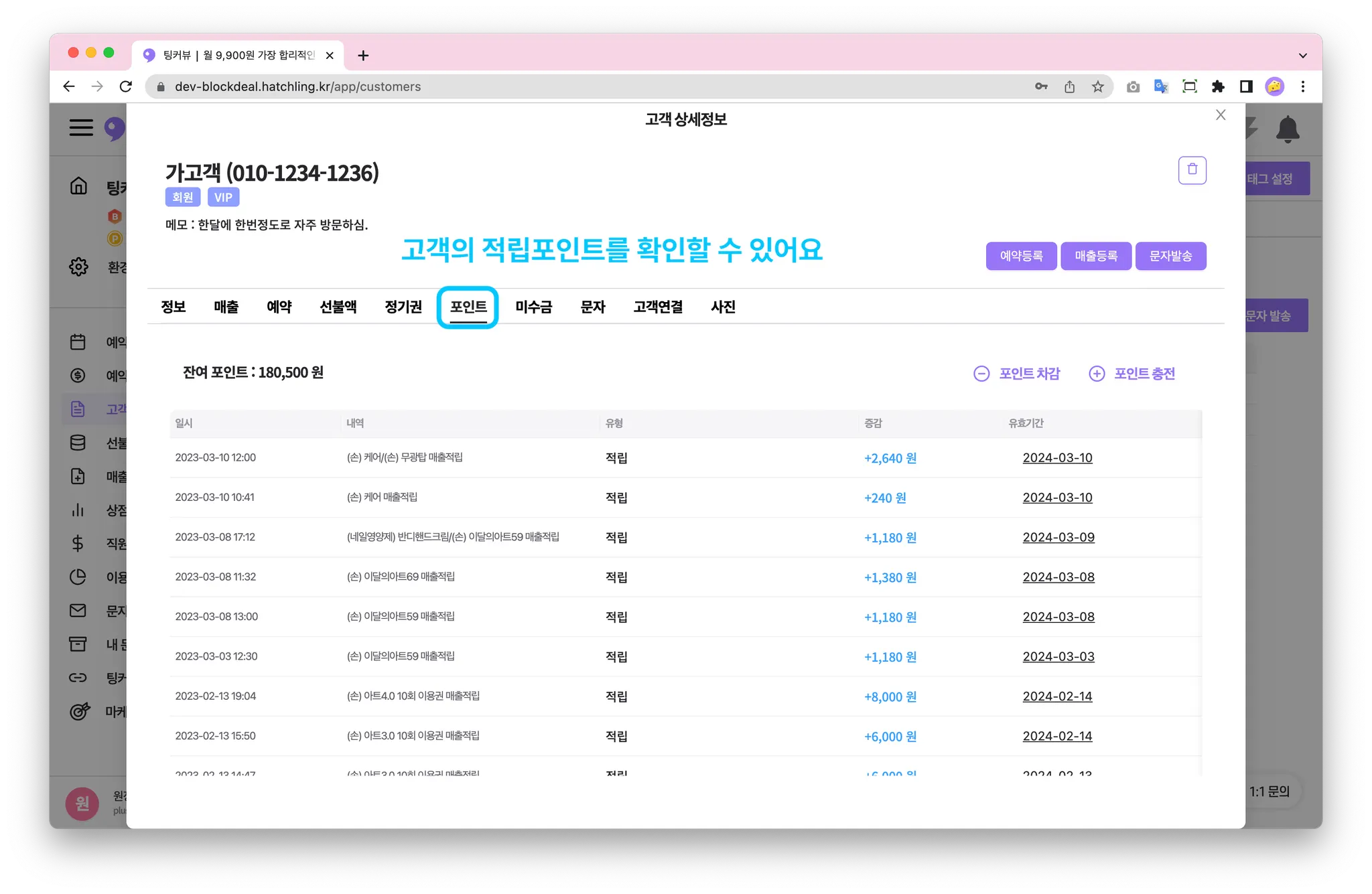Viewport: 1372px width, 894px height.
Task: Switch to the 미수금 tab
Action: pyautogui.click(x=533, y=307)
